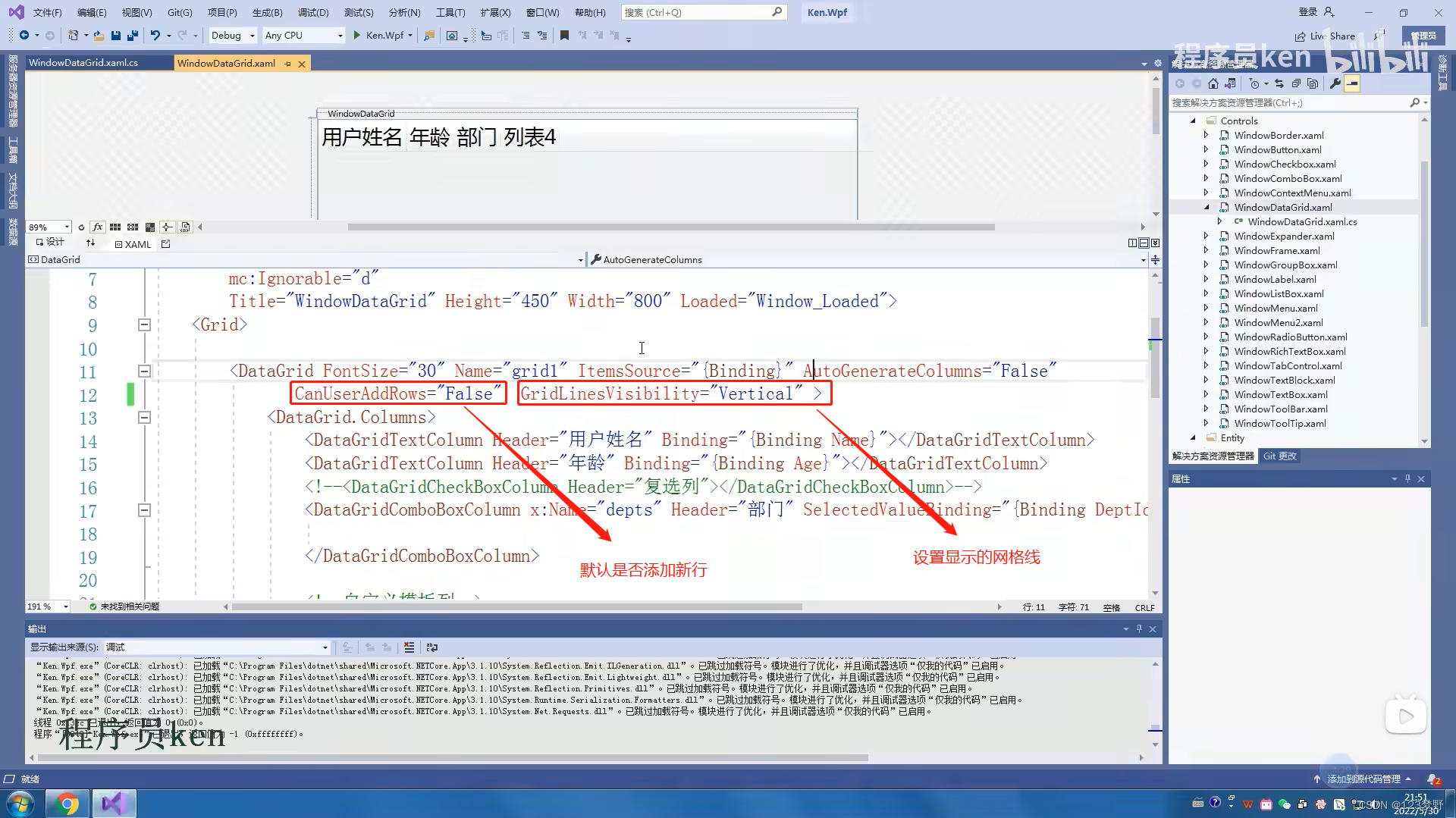Click the Undo arrow icon

tap(155, 35)
